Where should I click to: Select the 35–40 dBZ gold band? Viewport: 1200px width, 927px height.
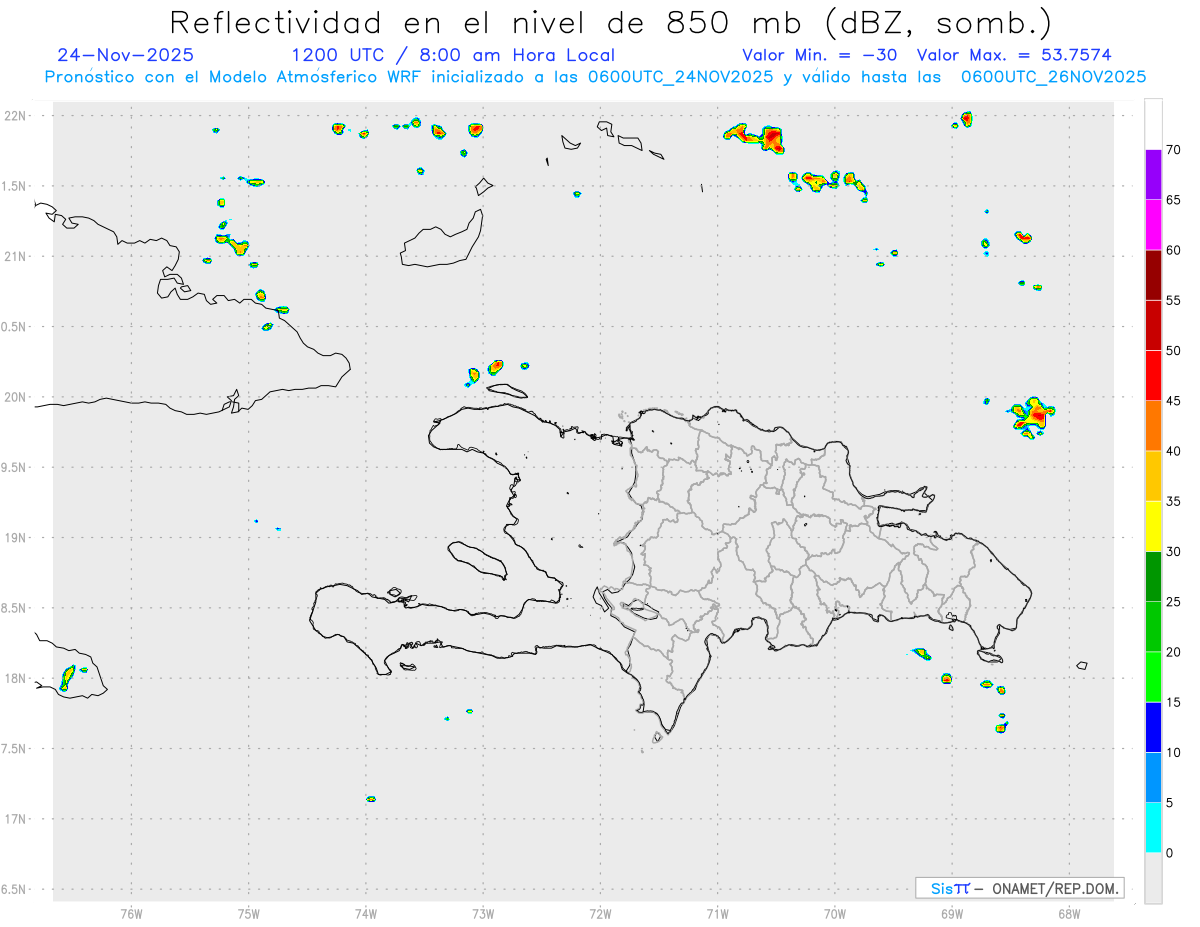[1153, 476]
